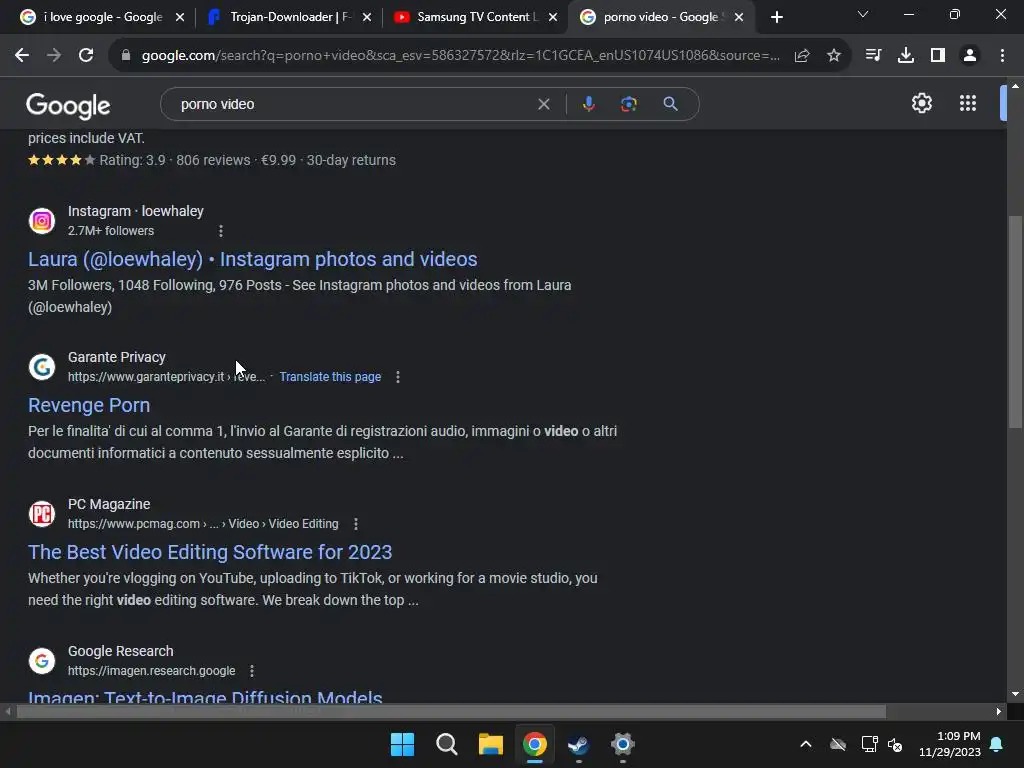
Task: Open more options for Instagram result
Action: (221, 231)
